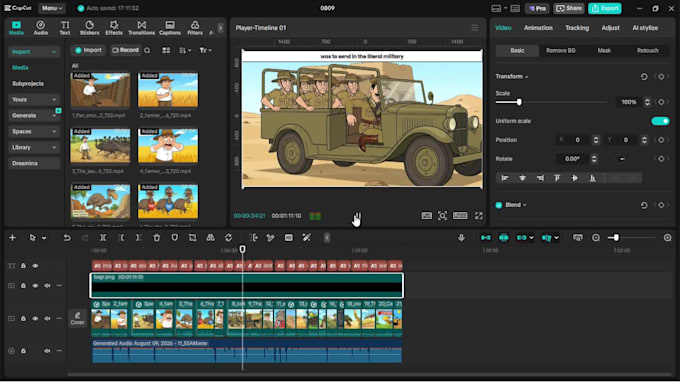
Task: Undo the last edit
Action: click(67, 238)
